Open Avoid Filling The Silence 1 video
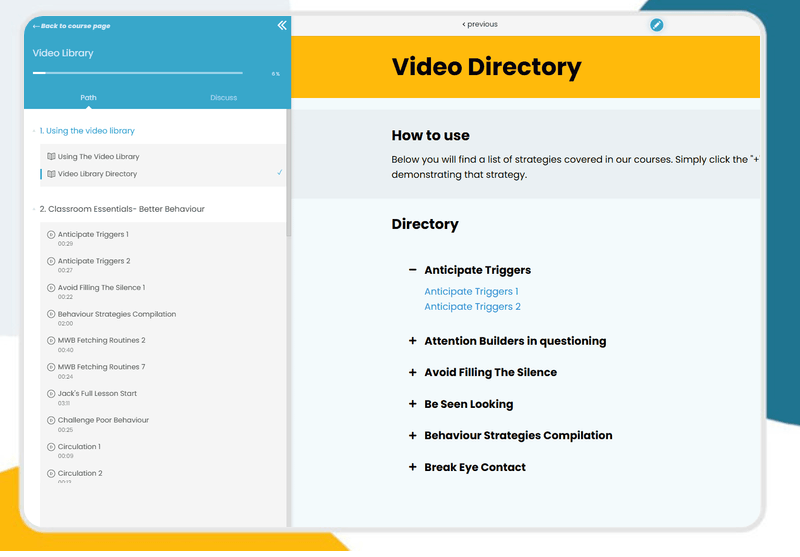 pyautogui.click(x=102, y=287)
